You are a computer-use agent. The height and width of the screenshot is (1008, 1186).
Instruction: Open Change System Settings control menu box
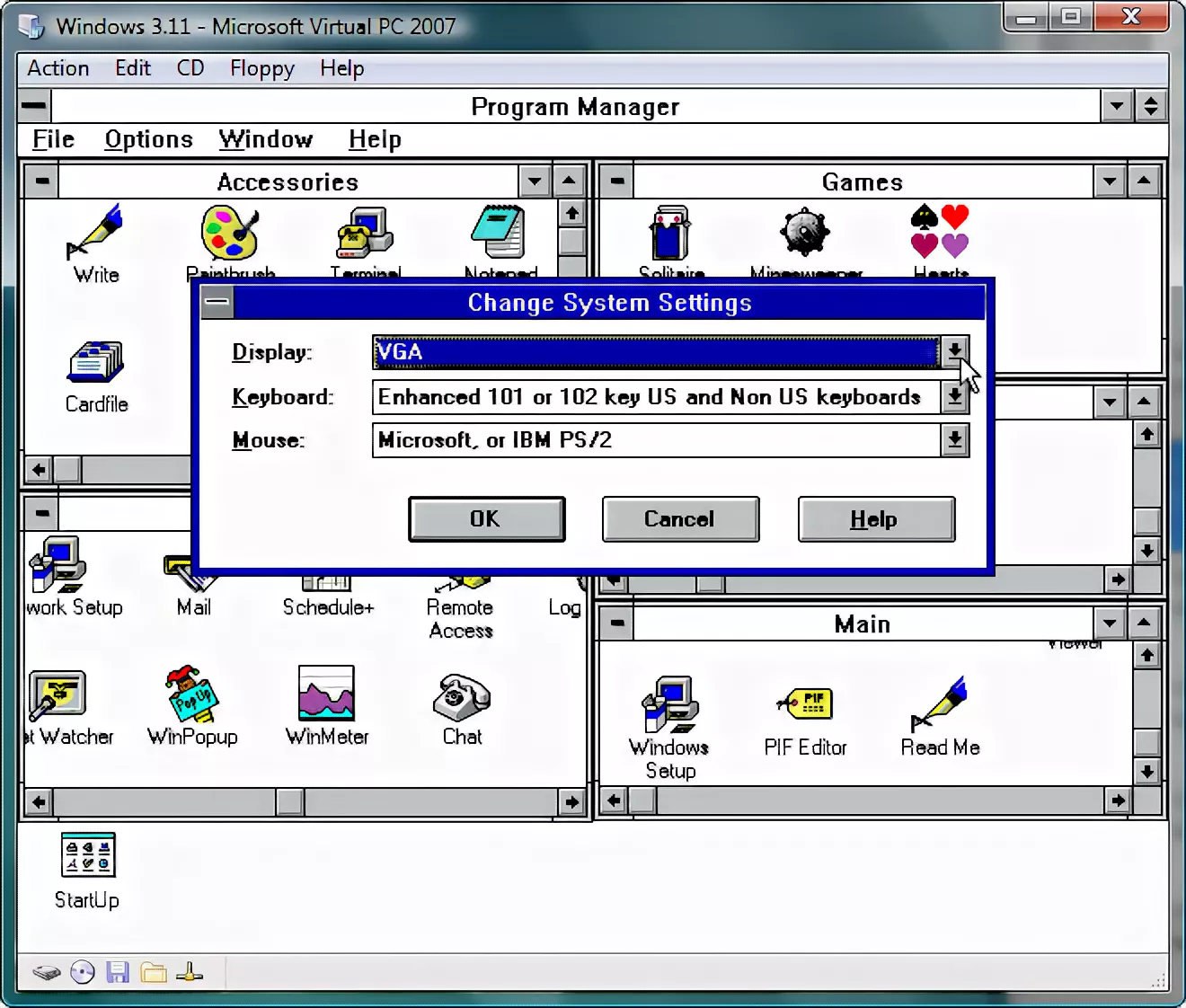(217, 302)
